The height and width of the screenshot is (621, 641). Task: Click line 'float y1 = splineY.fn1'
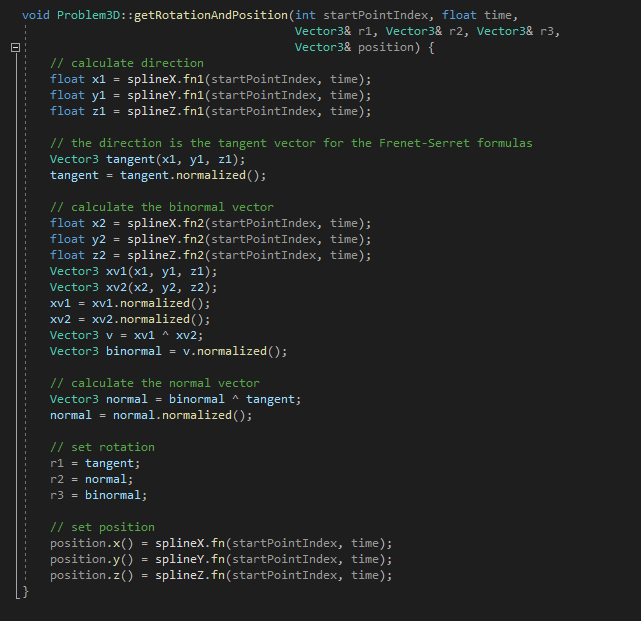pyautogui.click(x=211, y=95)
